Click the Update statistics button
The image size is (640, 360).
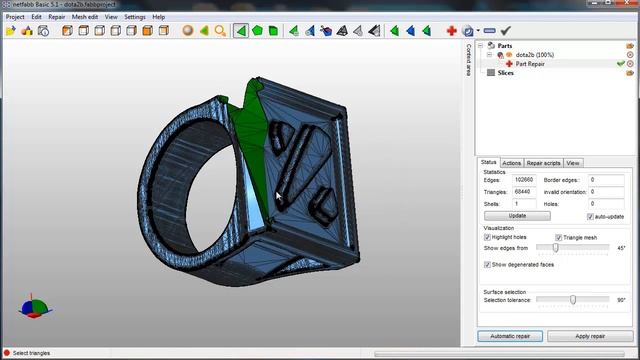click(x=517, y=216)
